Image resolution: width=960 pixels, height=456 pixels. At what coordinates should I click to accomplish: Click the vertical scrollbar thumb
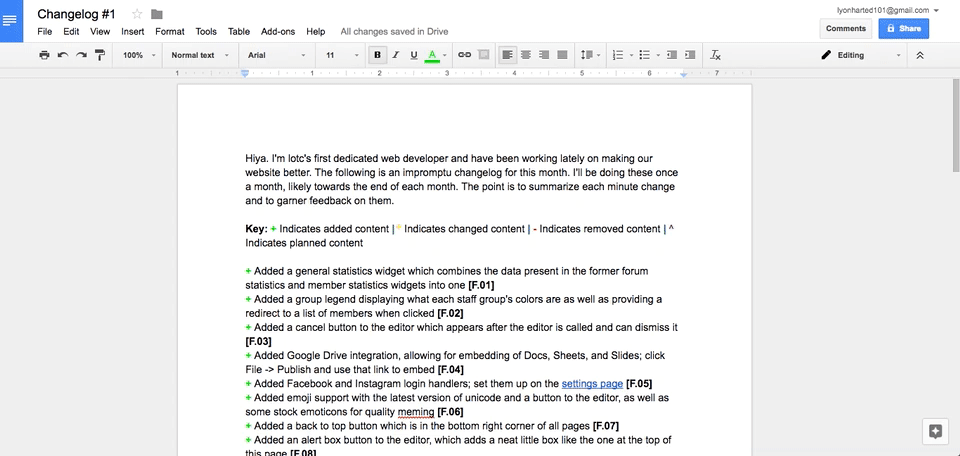[x=956, y=125]
